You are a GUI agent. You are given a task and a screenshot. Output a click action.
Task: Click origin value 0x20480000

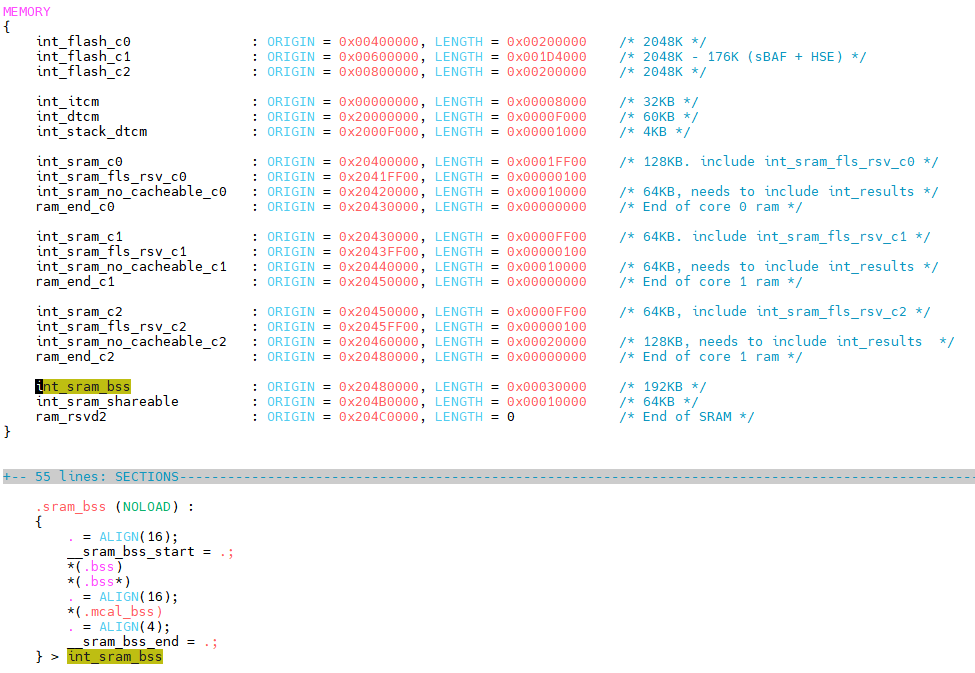(379, 386)
